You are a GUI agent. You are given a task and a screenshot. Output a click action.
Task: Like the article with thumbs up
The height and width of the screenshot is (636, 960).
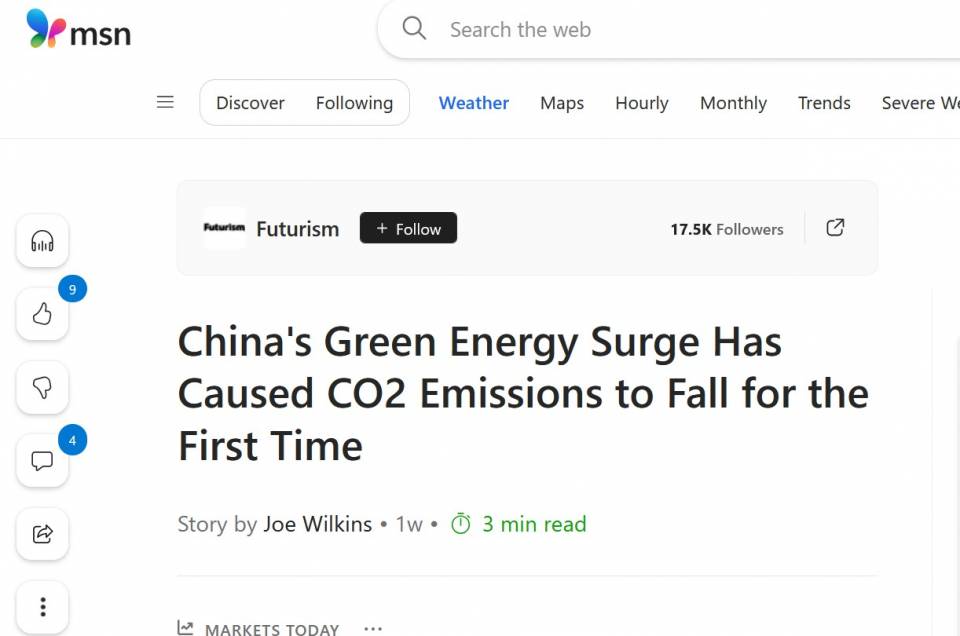point(42,314)
